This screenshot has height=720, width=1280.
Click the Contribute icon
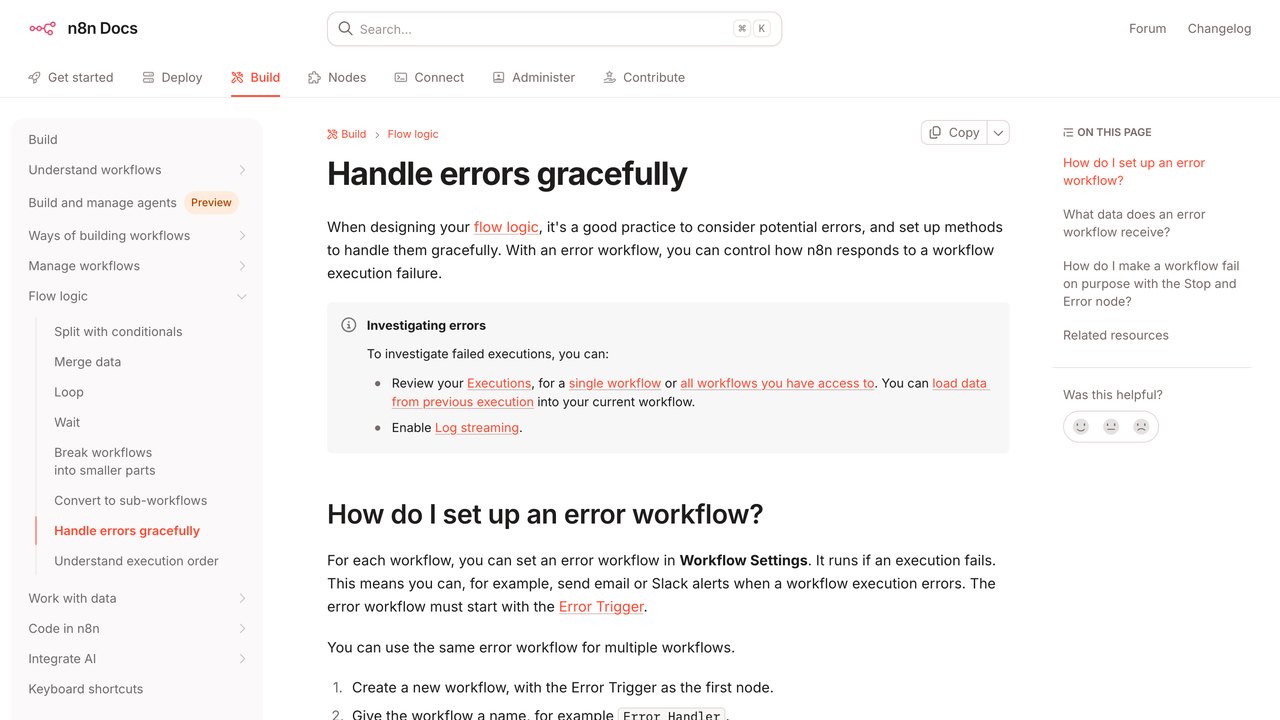tap(610, 77)
